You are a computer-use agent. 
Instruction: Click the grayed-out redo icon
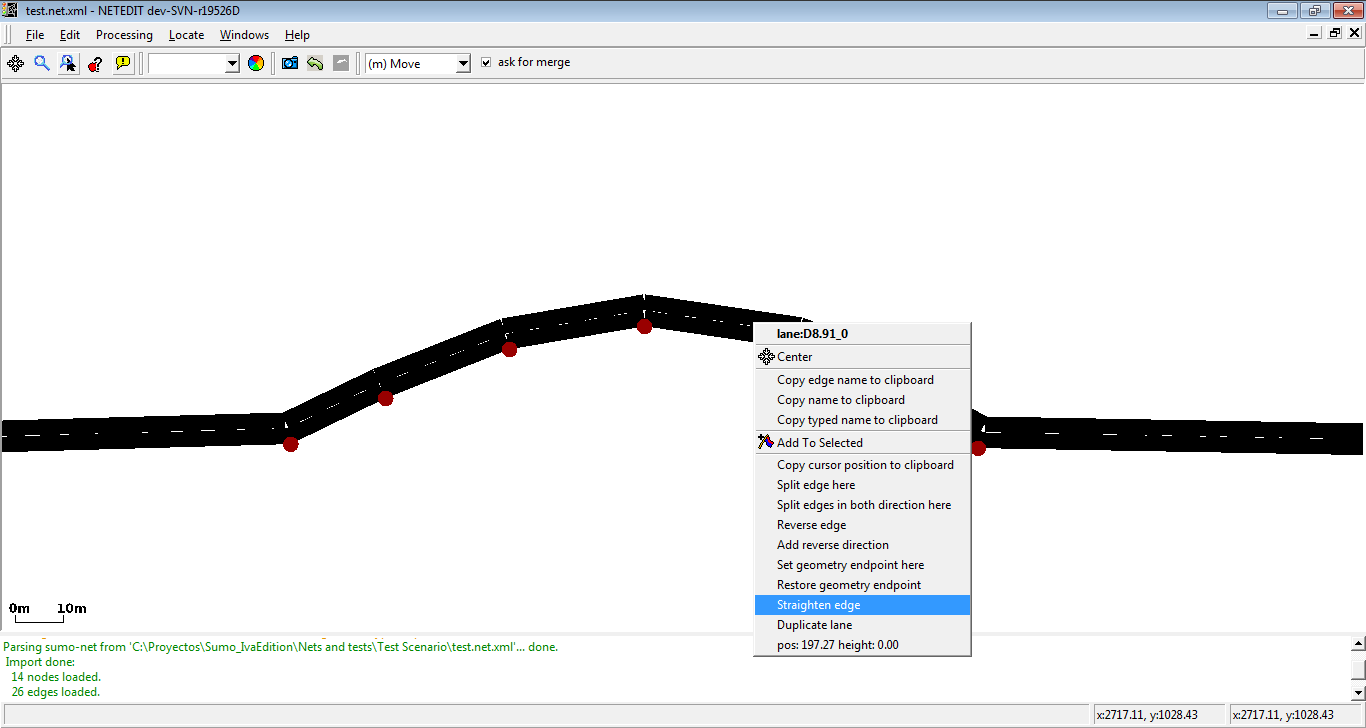pyautogui.click(x=341, y=63)
